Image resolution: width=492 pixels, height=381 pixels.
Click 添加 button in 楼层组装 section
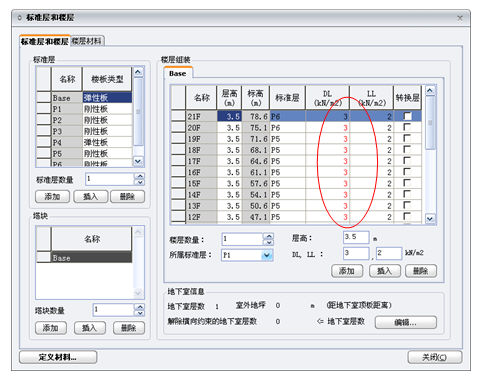(347, 271)
